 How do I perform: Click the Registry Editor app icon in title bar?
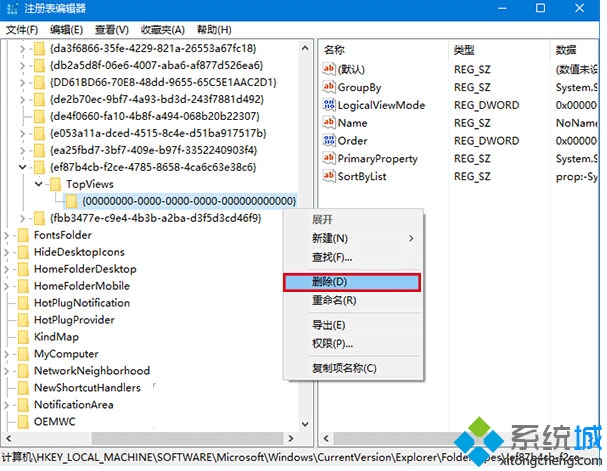13,9
